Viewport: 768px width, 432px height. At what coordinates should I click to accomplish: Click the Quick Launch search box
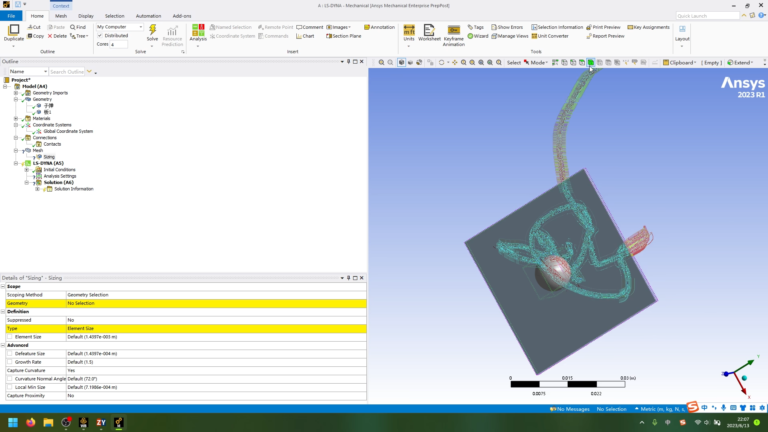point(707,16)
